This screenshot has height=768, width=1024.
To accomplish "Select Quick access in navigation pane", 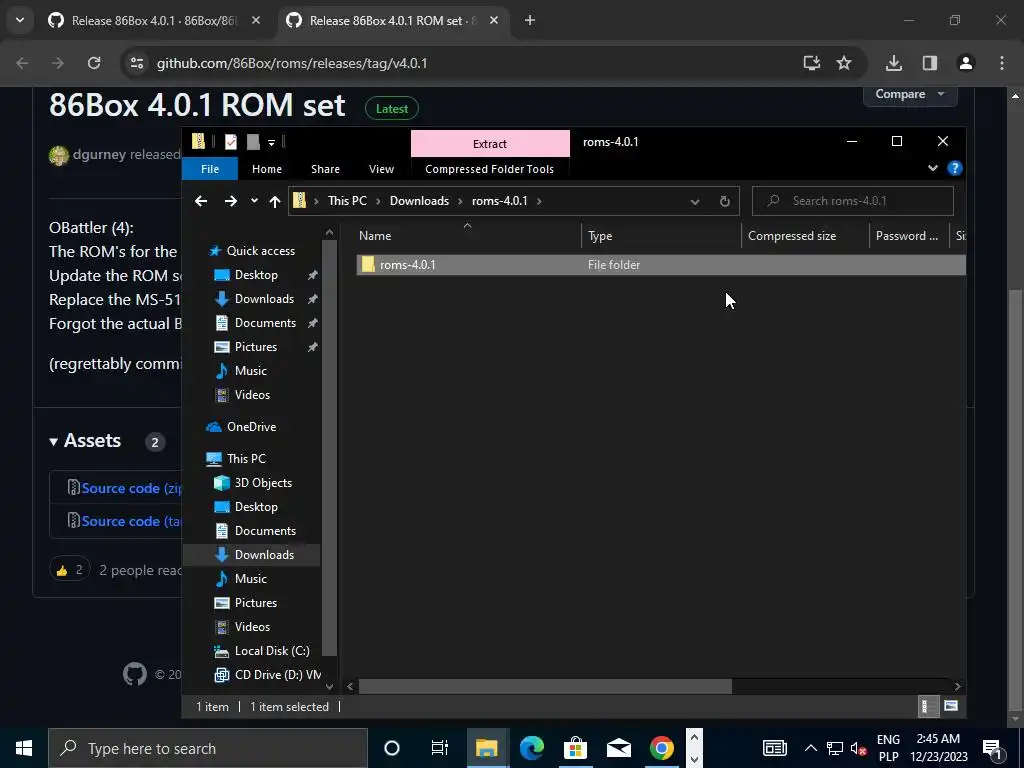I will 261,251.
